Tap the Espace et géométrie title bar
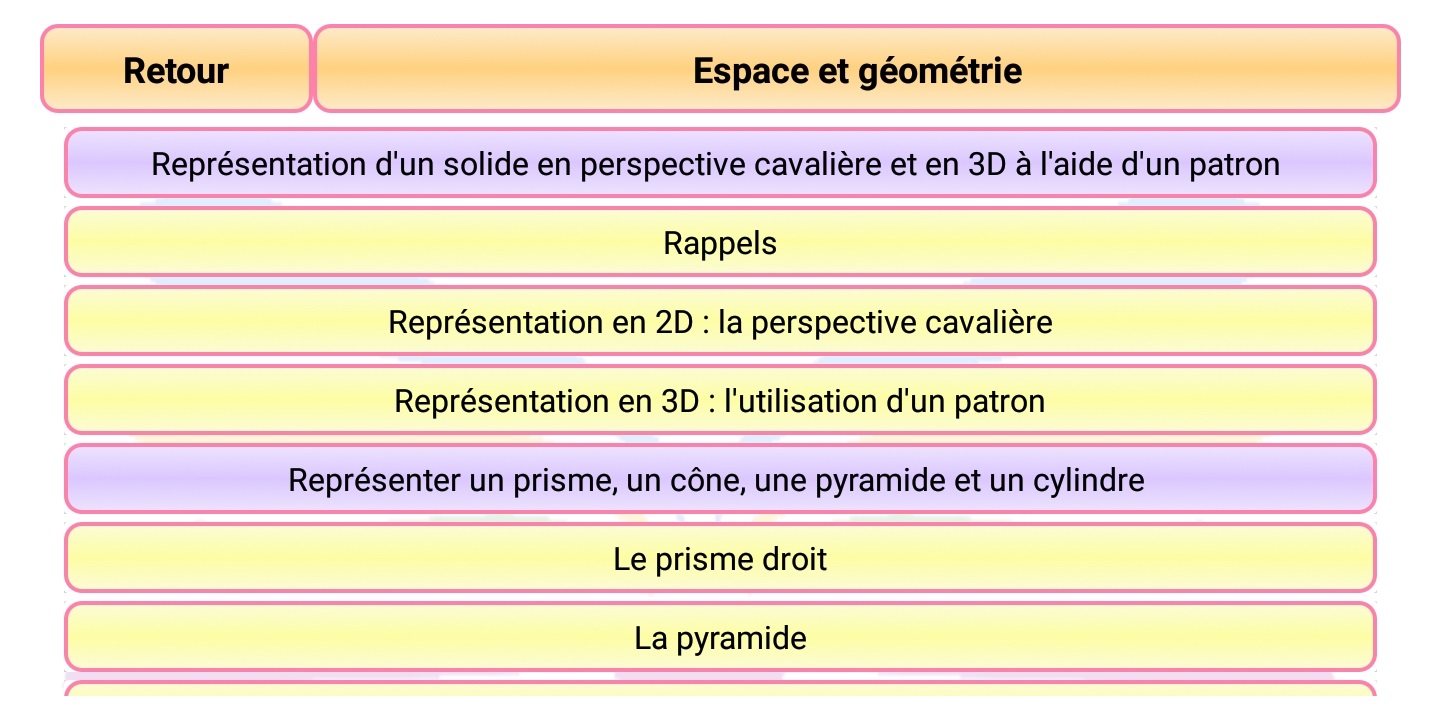1440x720 pixels. coord(857,69)
